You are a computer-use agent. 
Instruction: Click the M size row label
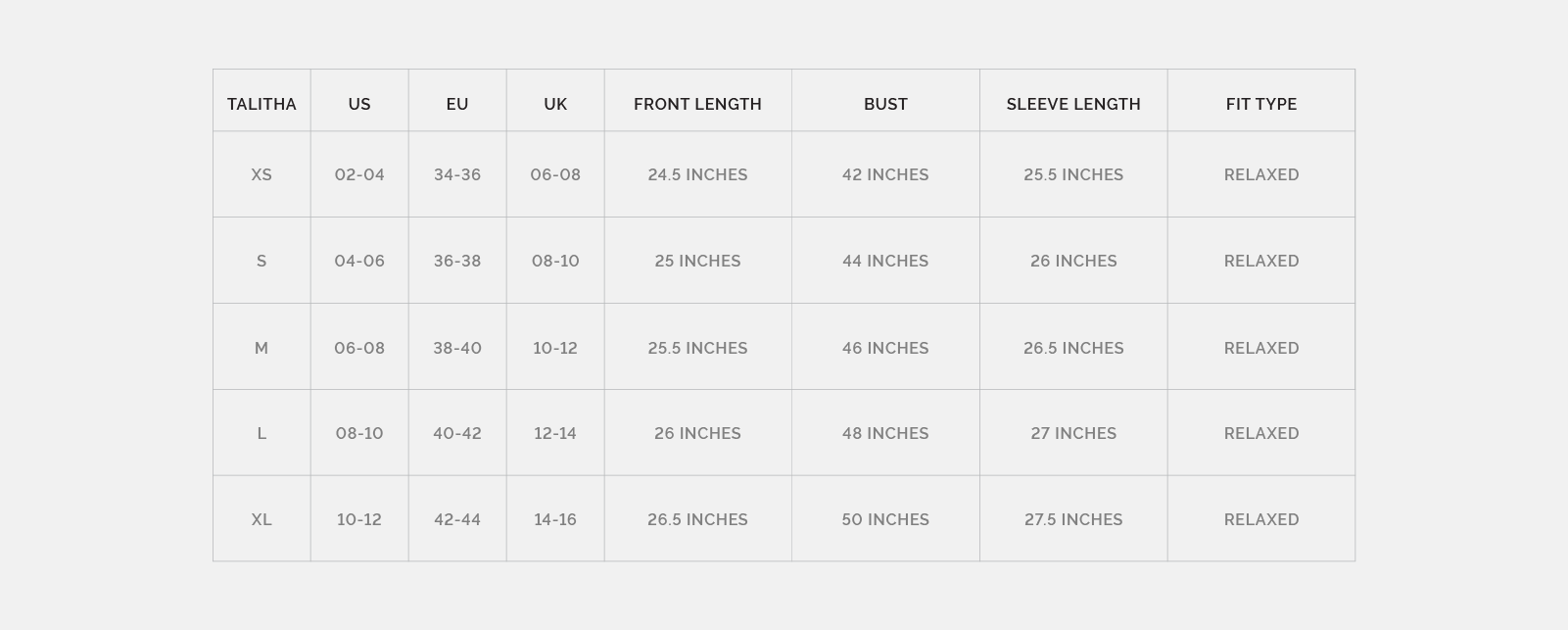(261, 348)
